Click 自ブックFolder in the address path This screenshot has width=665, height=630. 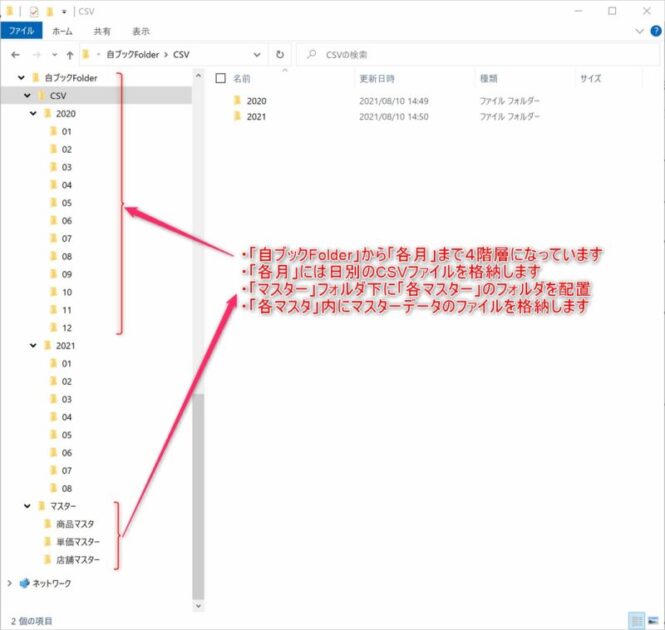tap(132, 55)
